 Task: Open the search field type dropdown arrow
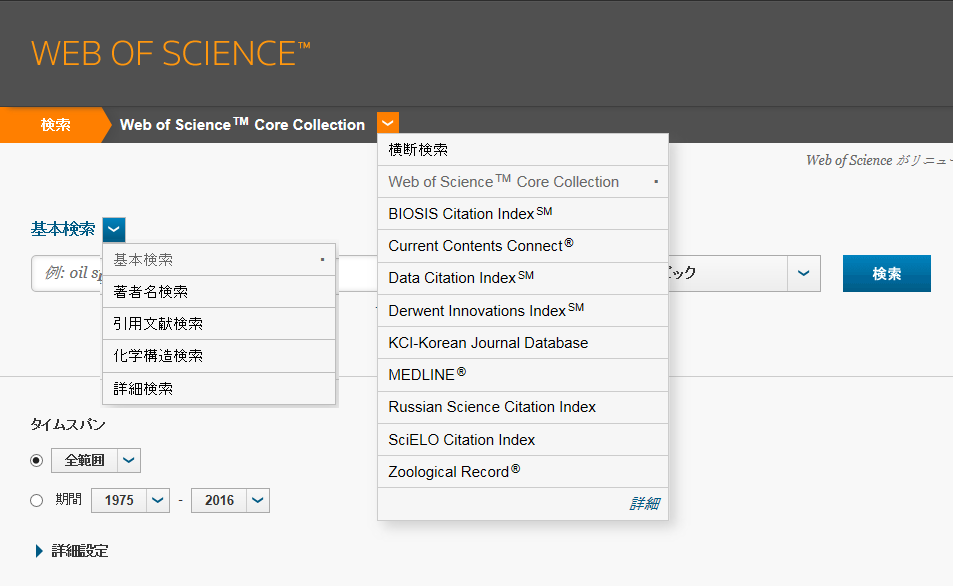[x=803, y=274]
